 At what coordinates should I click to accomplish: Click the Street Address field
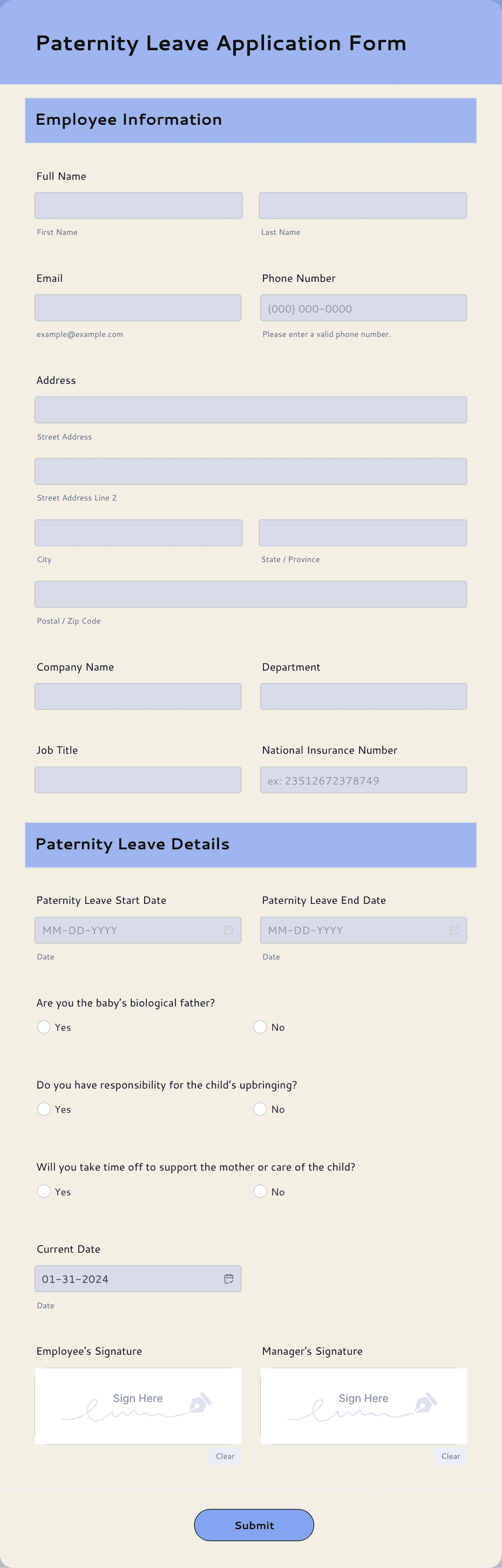[250, 409]
